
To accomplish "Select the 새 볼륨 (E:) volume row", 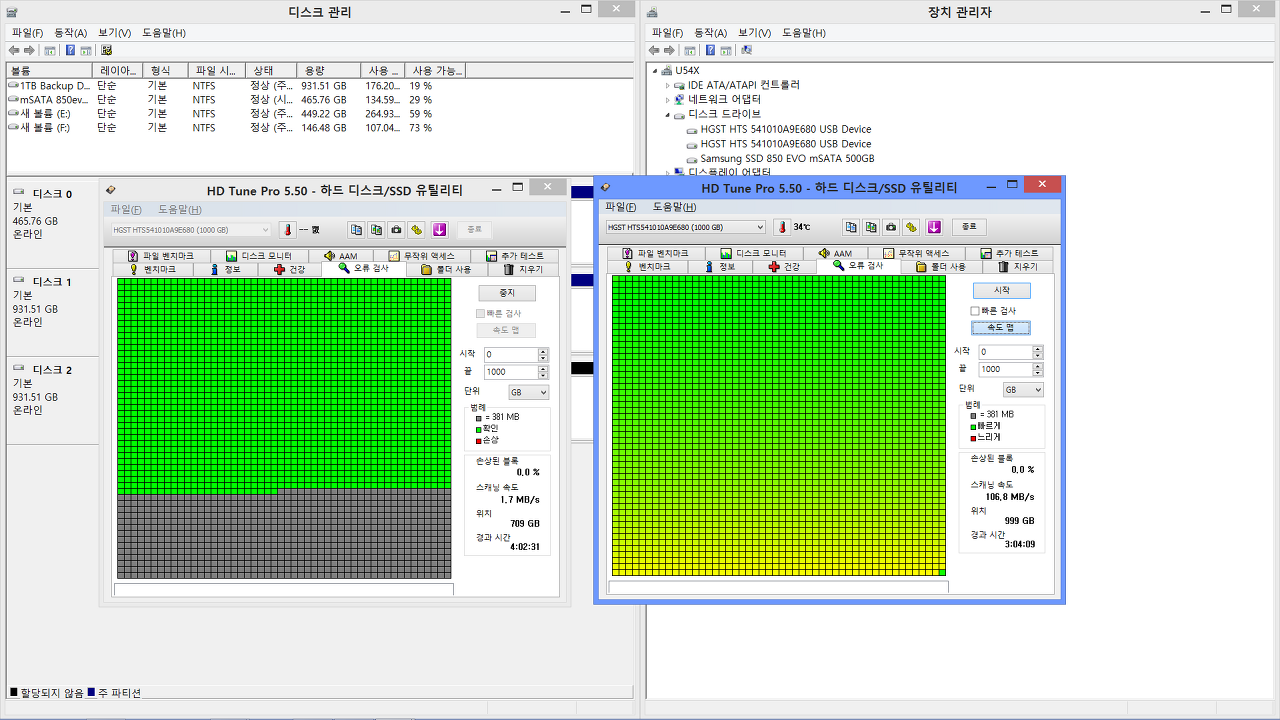I will pyautogui.click(x=318, y=114).
